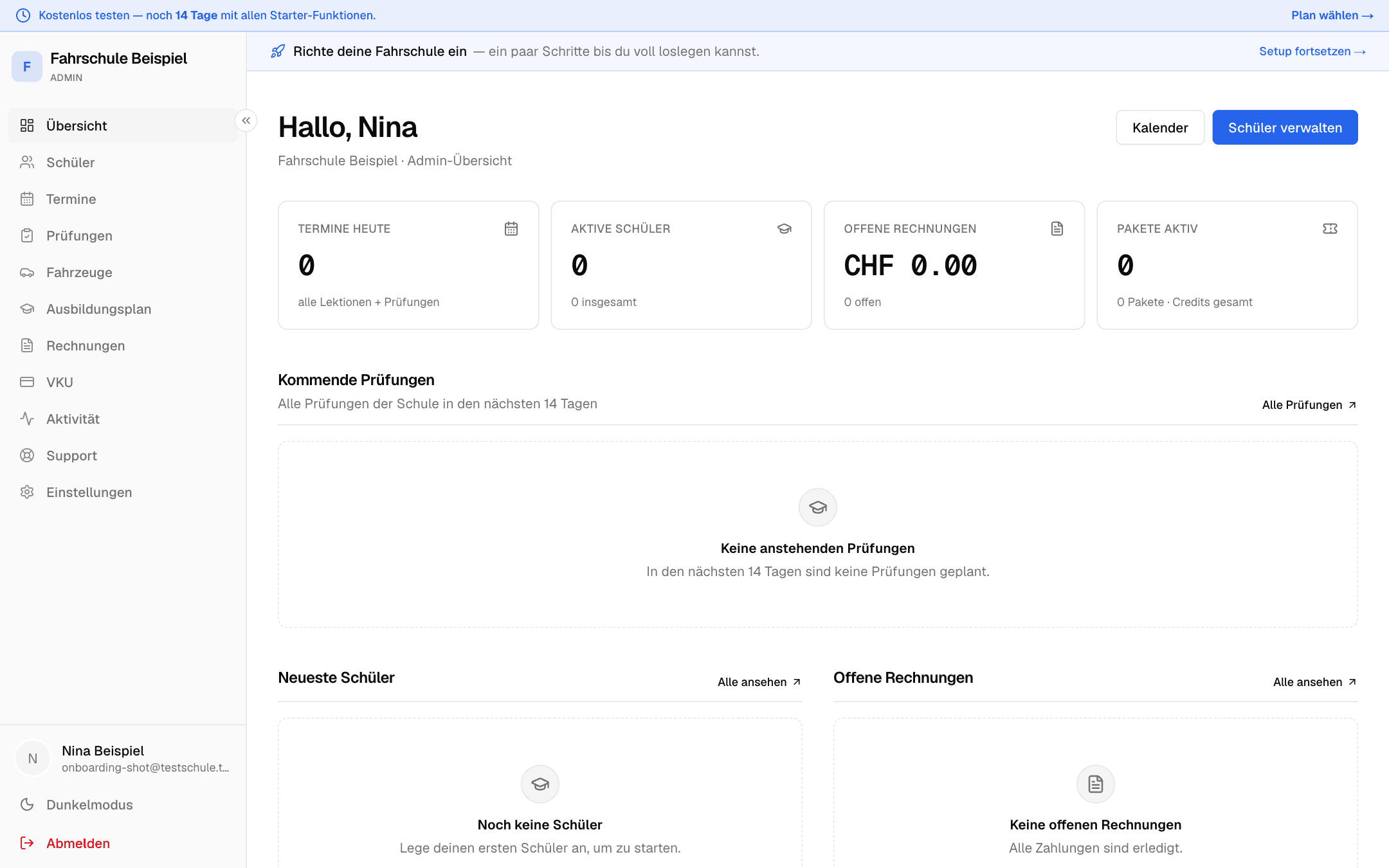
Task: Collapse the sidebar with double-chevron button
Action: pyautogui.click(x=246, y=121)
